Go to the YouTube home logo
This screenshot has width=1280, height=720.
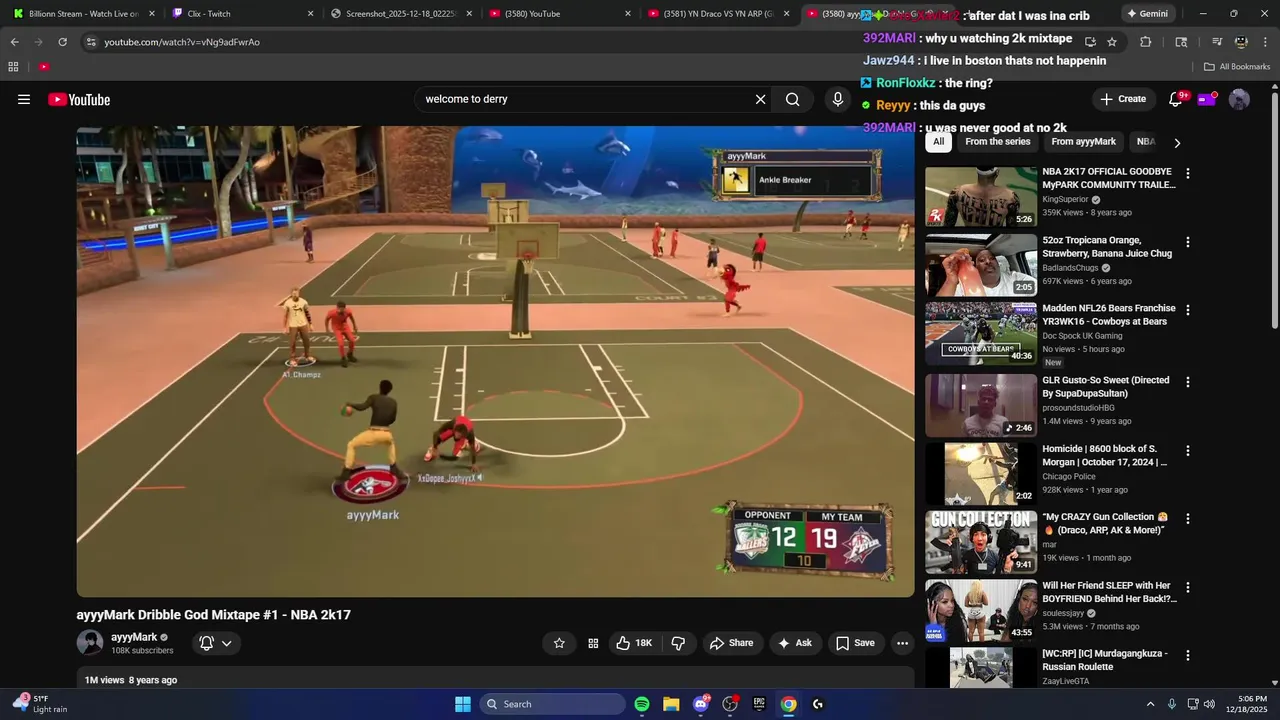tap(79, 99)
